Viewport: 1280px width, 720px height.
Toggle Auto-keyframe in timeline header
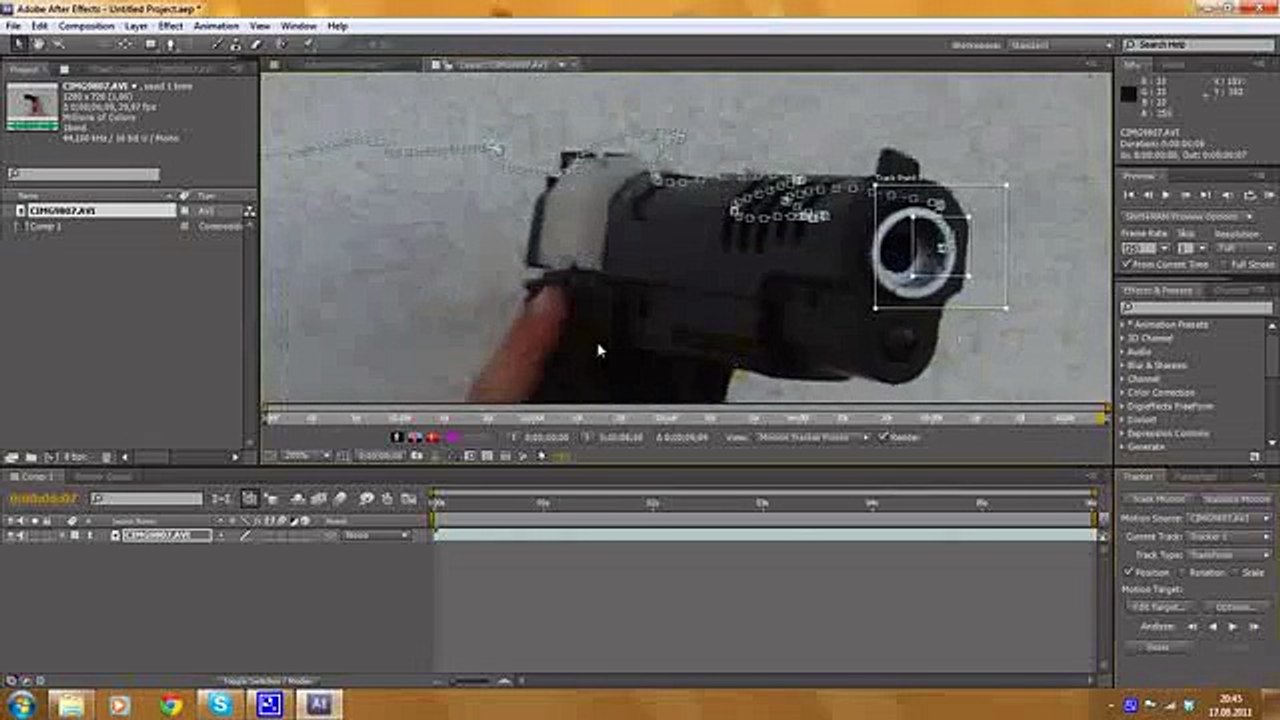pyautogui.click(x=387, y=499)
